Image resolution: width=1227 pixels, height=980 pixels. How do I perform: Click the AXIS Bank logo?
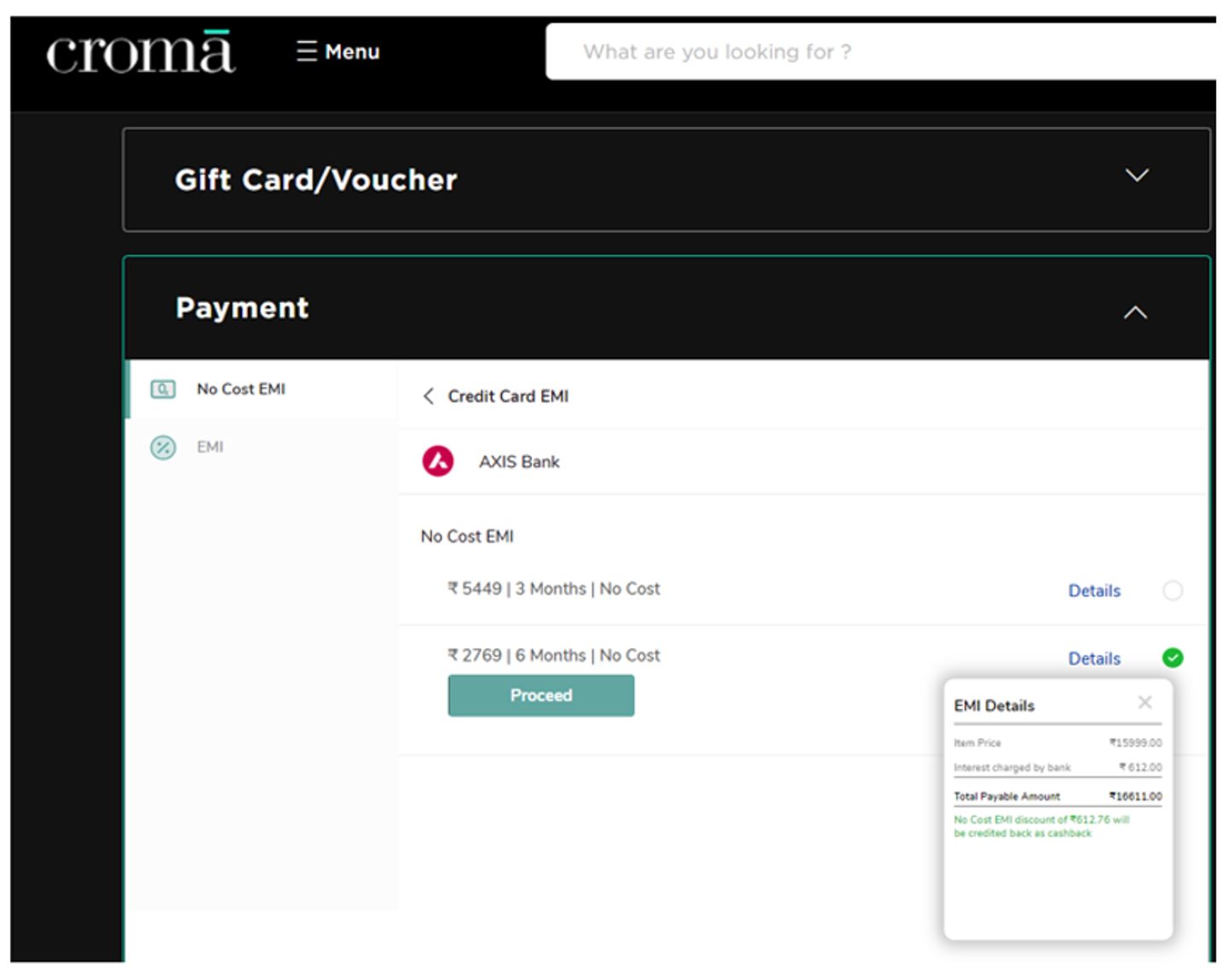click(438, 461)
